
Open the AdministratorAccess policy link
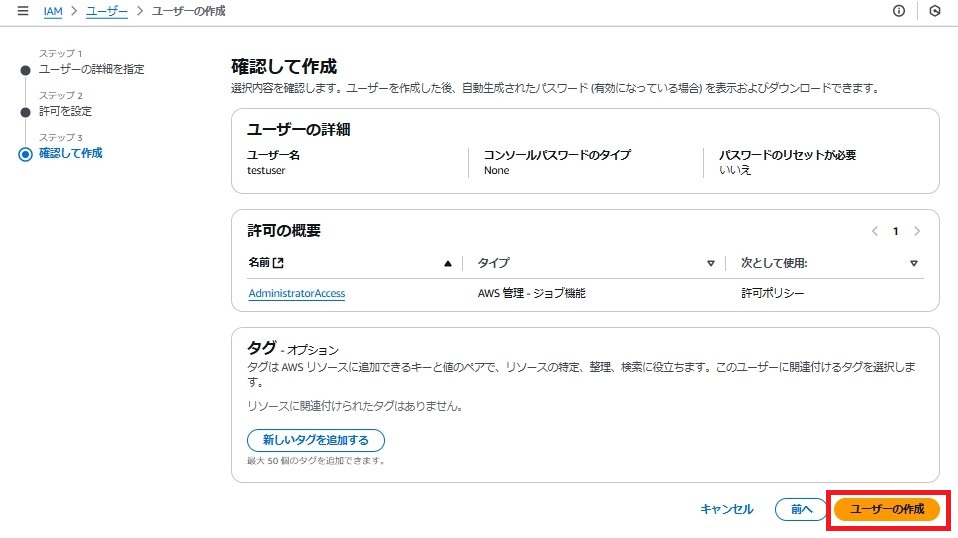point(296,293)
